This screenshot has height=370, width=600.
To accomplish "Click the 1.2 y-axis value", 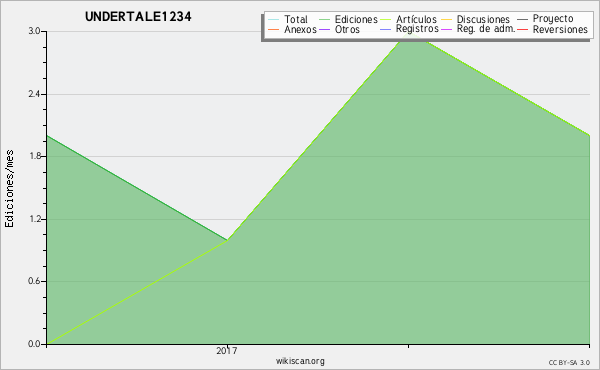I will coord(34,219).
